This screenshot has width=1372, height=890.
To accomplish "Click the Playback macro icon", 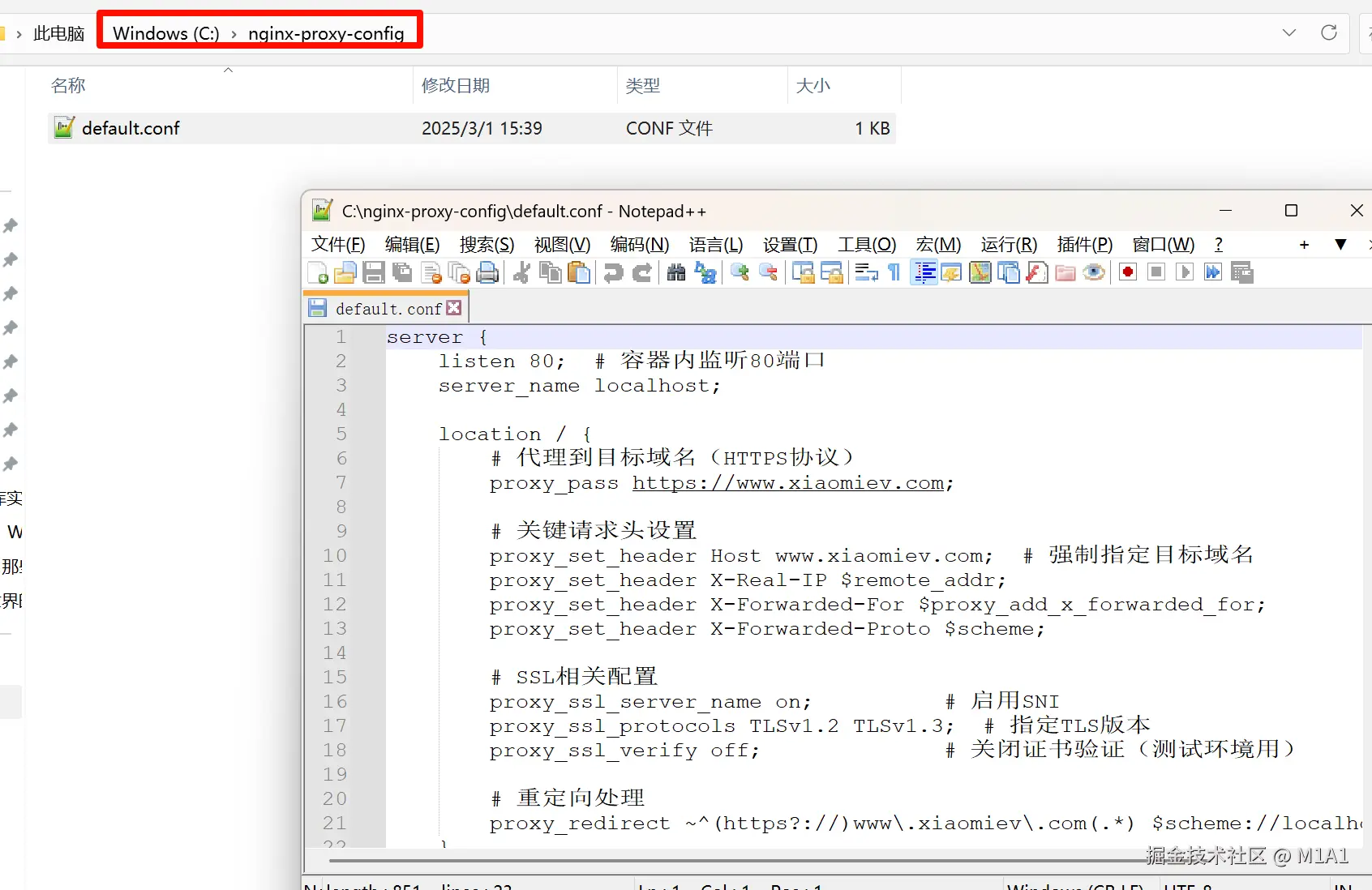I will click(1185, 273).
